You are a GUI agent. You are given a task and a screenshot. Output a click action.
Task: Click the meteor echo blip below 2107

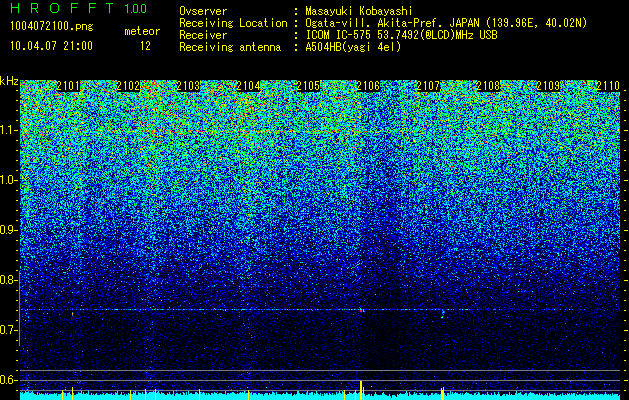pos(443,313)
